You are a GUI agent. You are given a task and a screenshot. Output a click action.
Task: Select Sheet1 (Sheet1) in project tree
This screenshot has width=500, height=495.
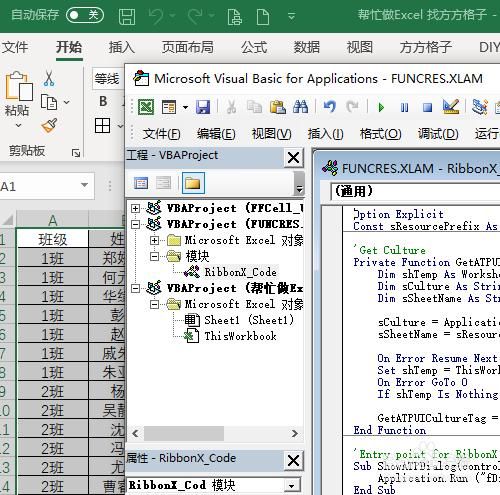click(x=249, y=320)
